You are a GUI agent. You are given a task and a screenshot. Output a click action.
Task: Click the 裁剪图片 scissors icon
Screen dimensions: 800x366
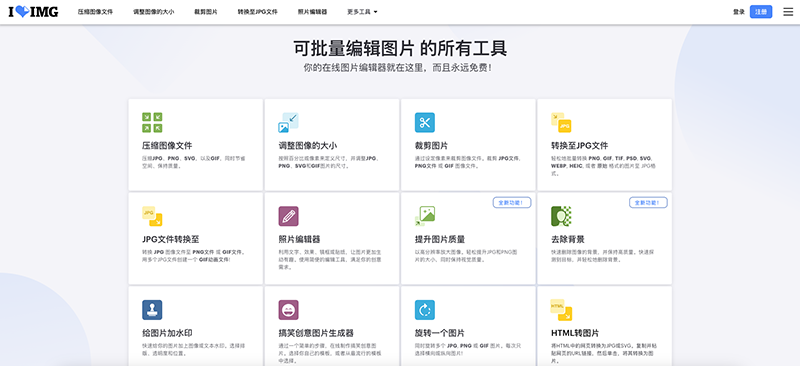pos(424,123)
